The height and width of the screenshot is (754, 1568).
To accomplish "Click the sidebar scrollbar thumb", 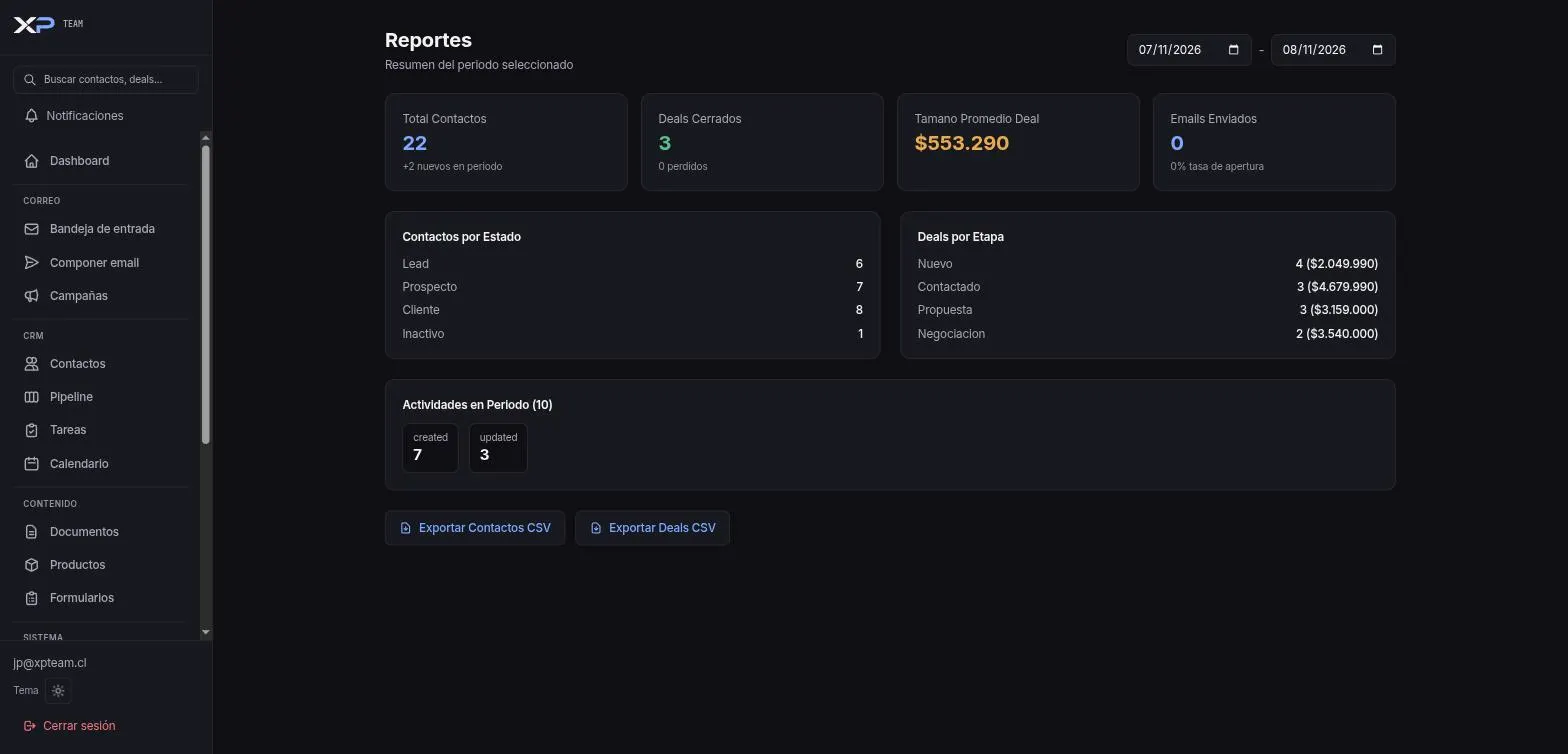I will [x=206, y=295].
